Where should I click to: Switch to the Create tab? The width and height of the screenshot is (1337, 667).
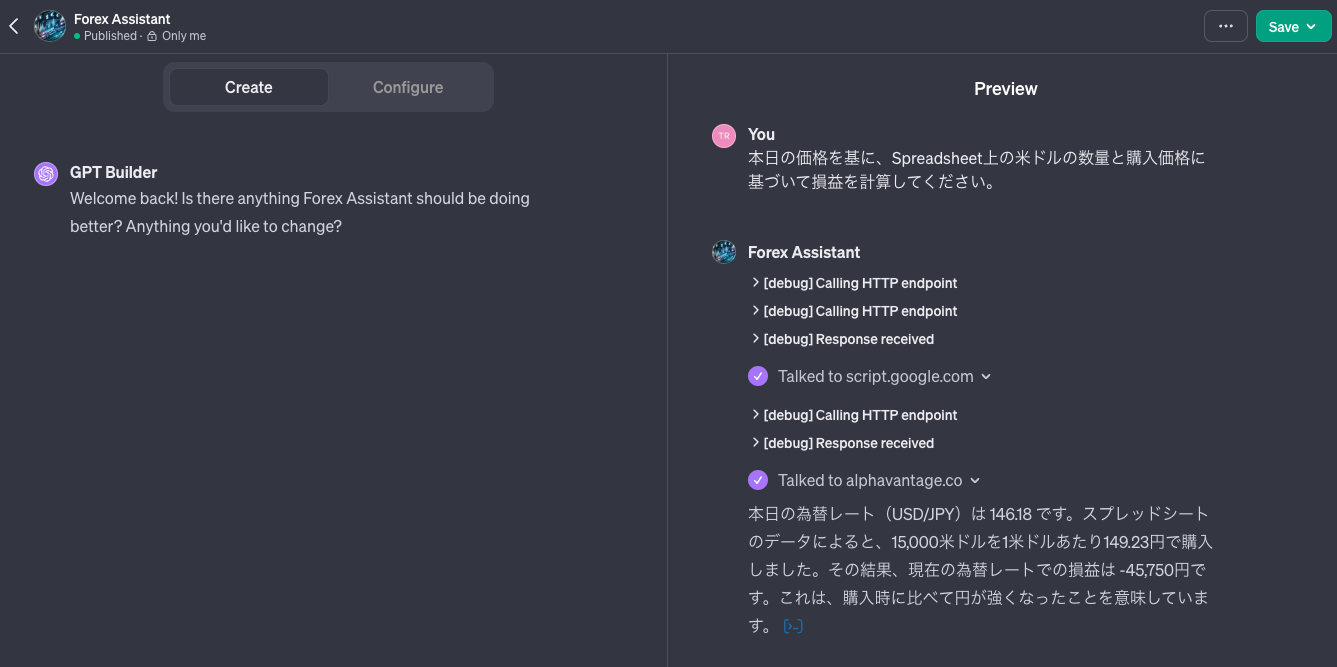(248, 88)
